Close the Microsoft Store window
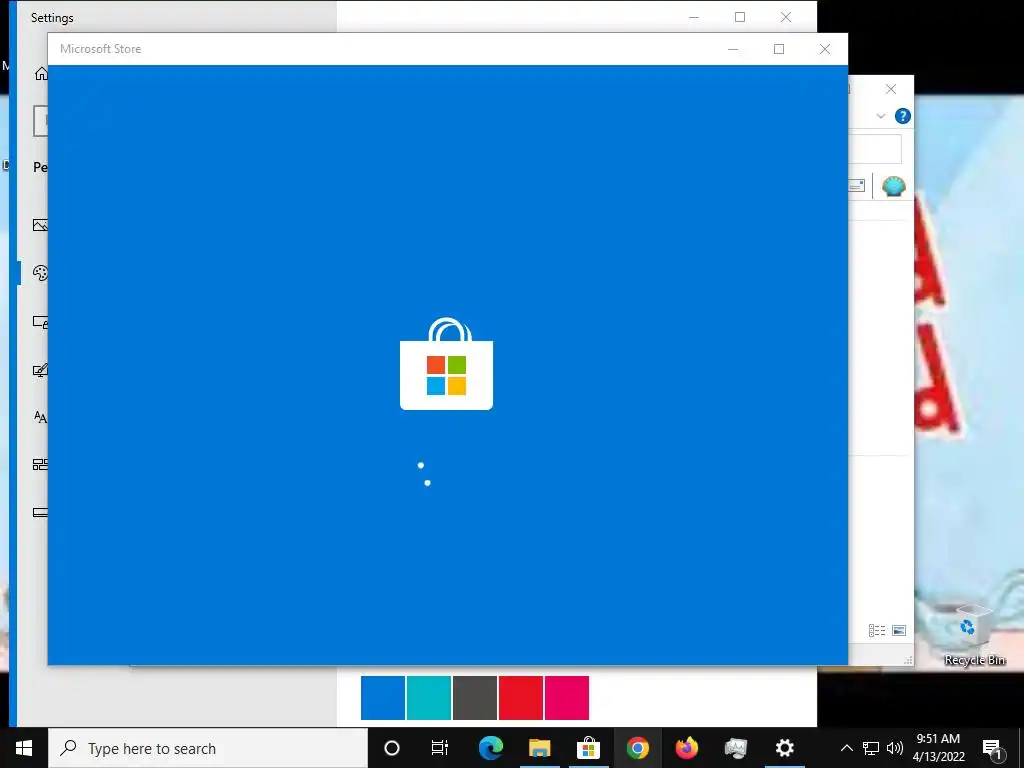The width and height of the screenshot is (1024, 768). click(x=825, y=49)
